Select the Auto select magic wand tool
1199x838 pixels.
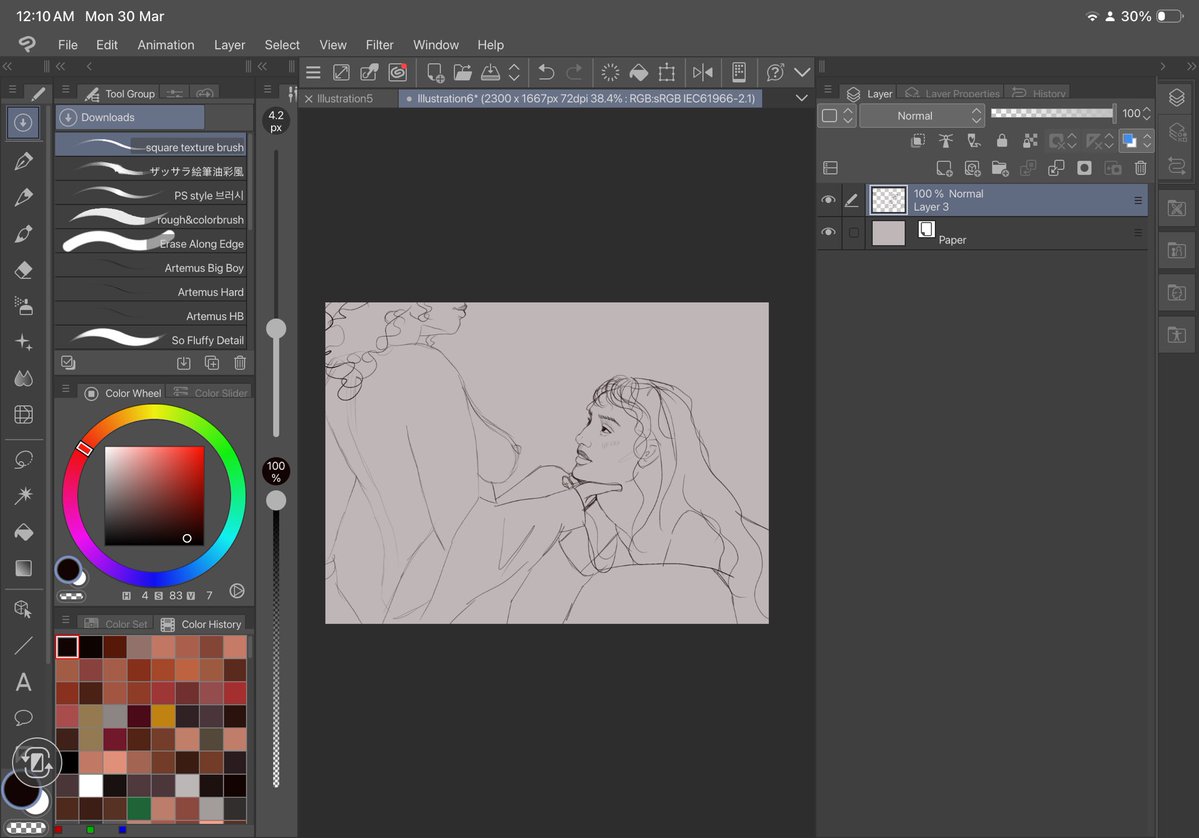(x=24, y=495)
